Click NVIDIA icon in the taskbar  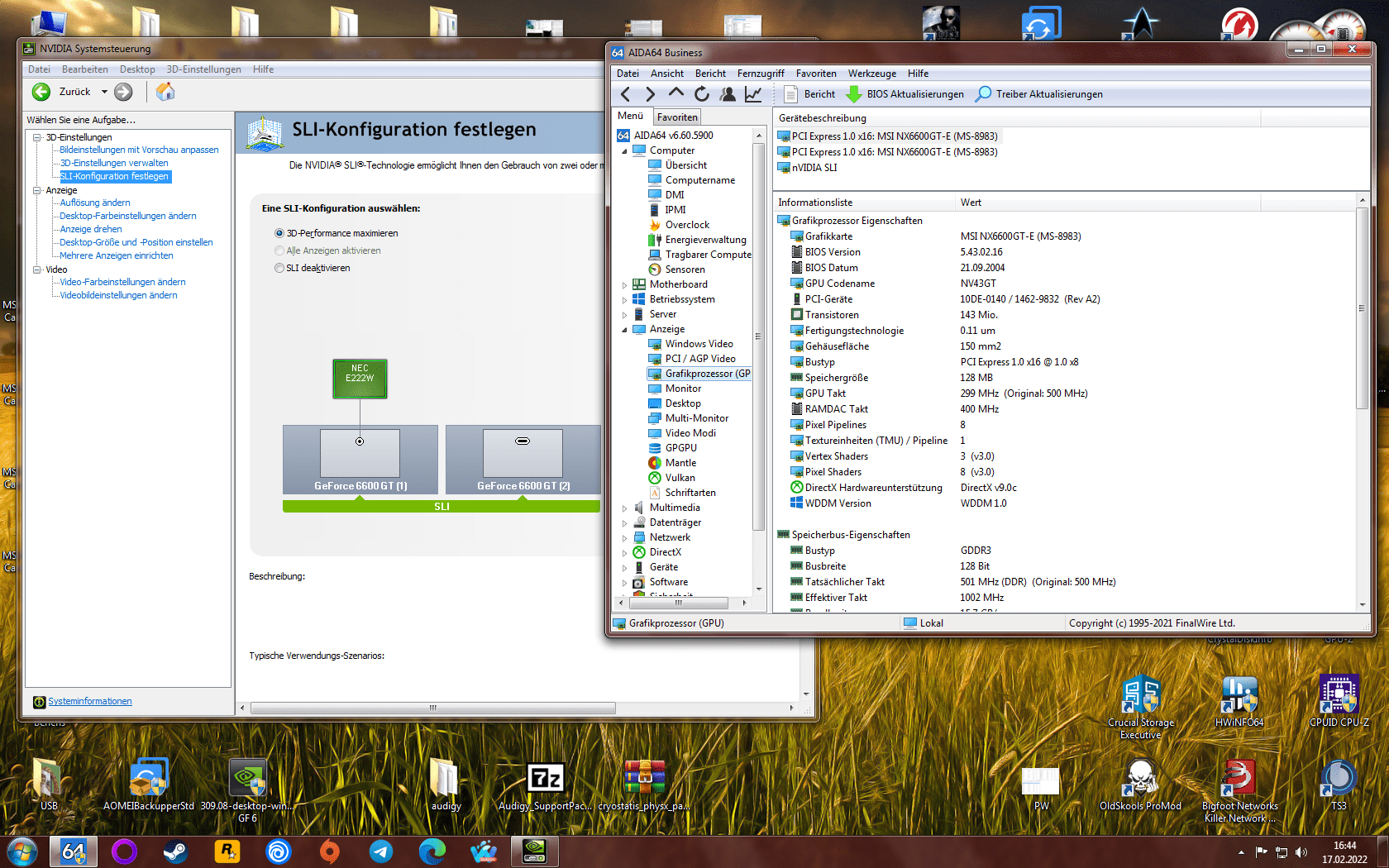coord(534,851)
